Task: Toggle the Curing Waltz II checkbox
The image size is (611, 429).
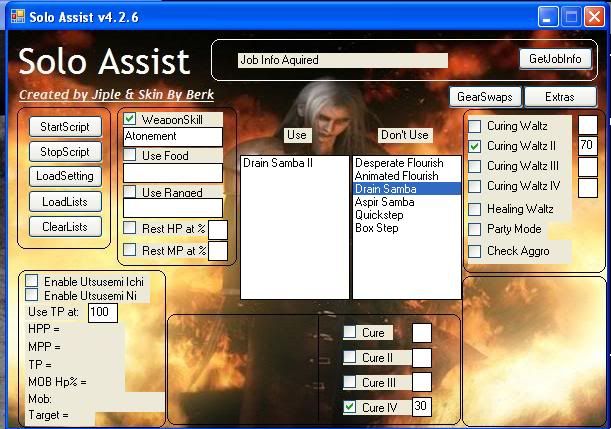Action: point(475,146)
